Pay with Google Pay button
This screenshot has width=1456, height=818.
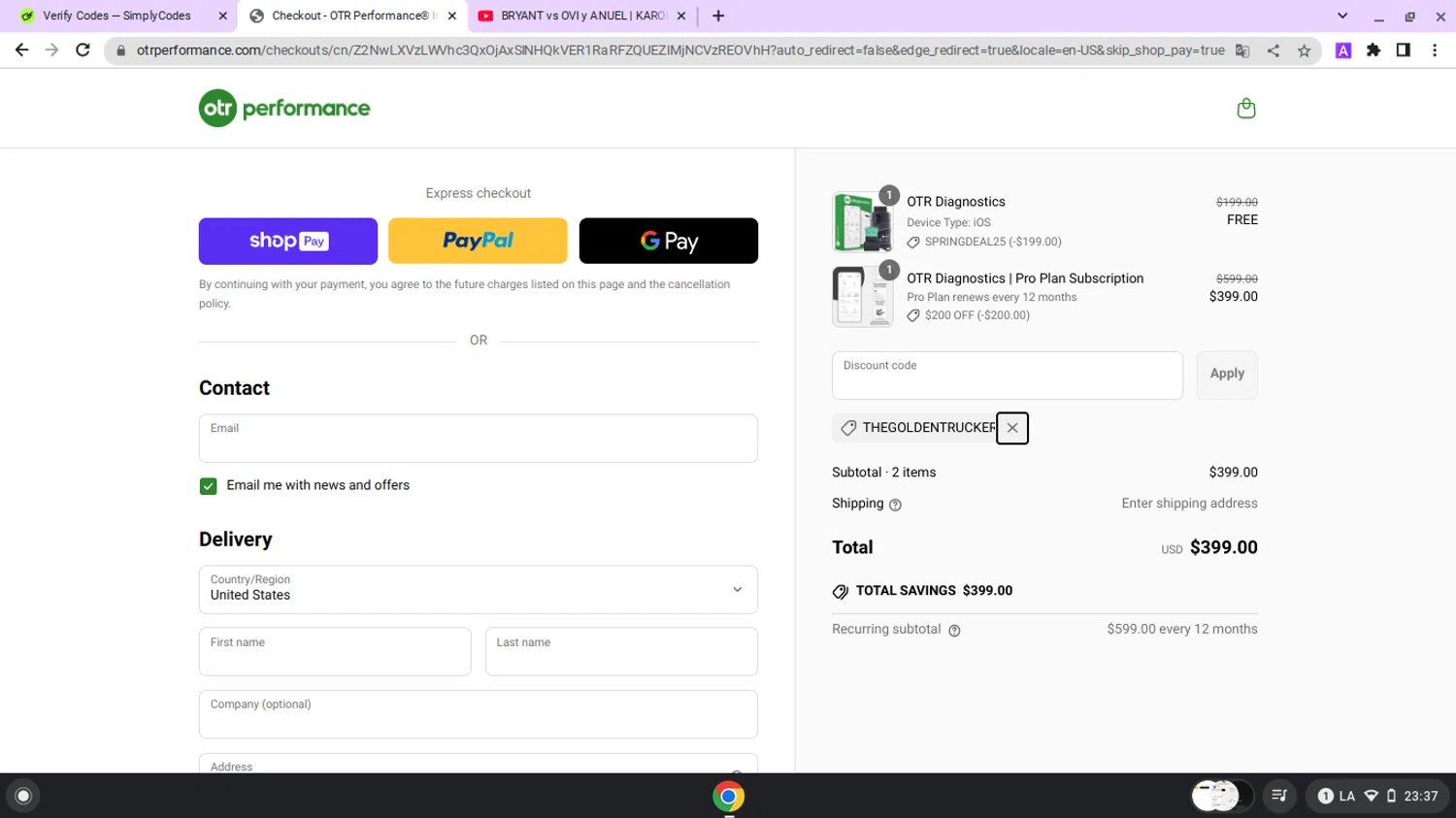[669, 241]
